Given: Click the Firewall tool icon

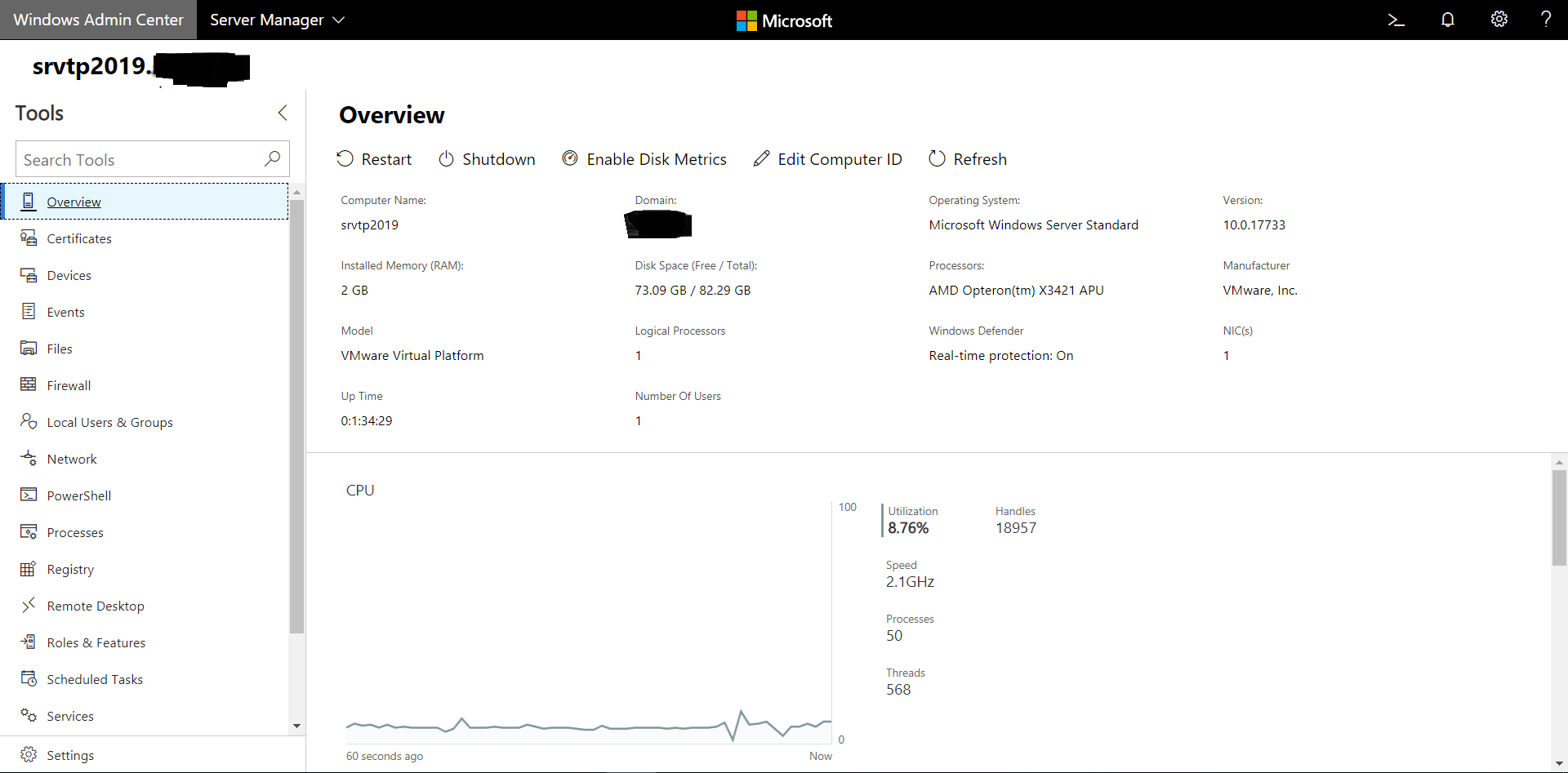Looking at the screenshot, I should click(29, 384).
